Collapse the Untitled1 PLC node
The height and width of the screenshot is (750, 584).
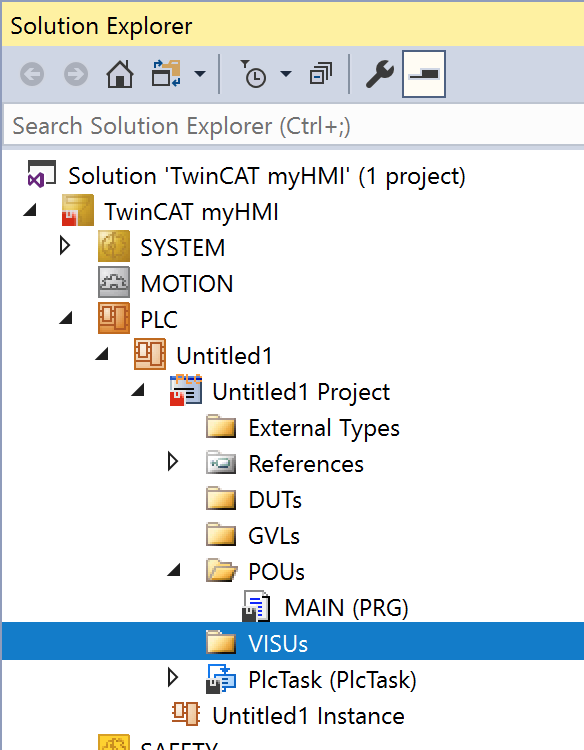pyautogui.click(x=102, y=353)
